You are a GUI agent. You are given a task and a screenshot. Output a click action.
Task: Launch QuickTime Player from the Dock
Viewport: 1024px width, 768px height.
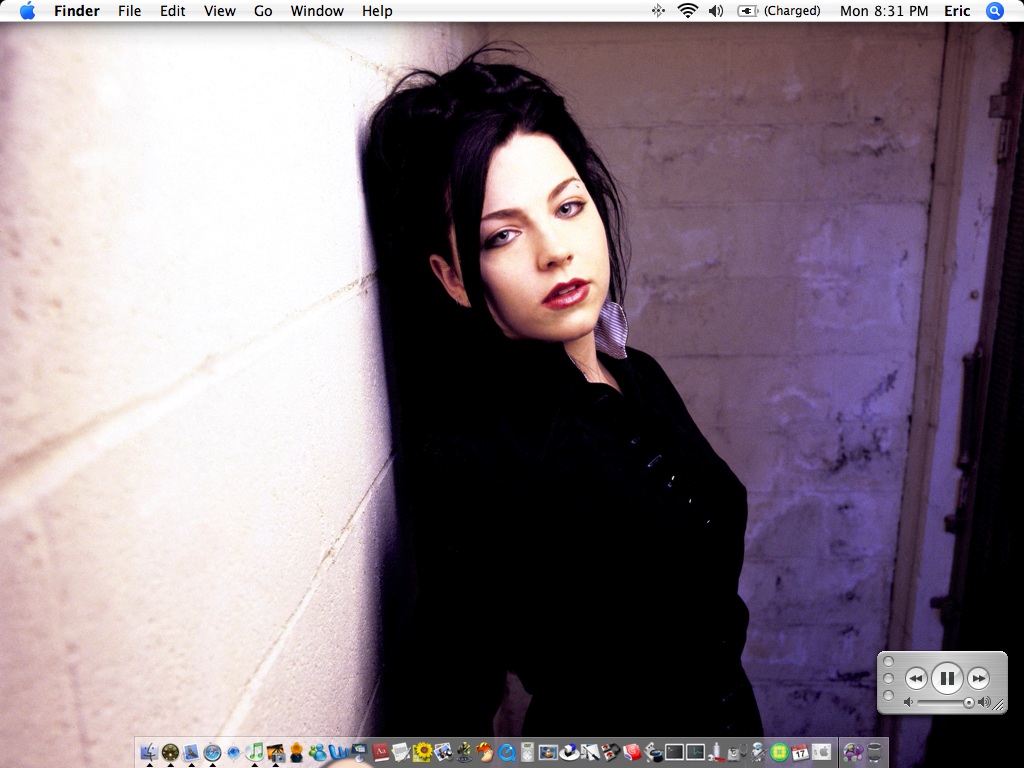point(507,752)
